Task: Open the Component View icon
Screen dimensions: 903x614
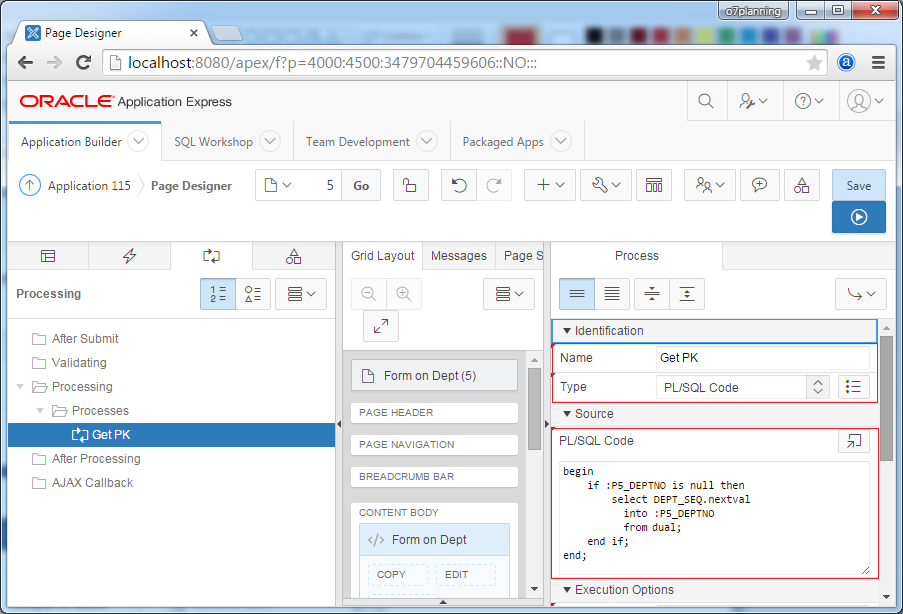Action: (x=654, y=185)
